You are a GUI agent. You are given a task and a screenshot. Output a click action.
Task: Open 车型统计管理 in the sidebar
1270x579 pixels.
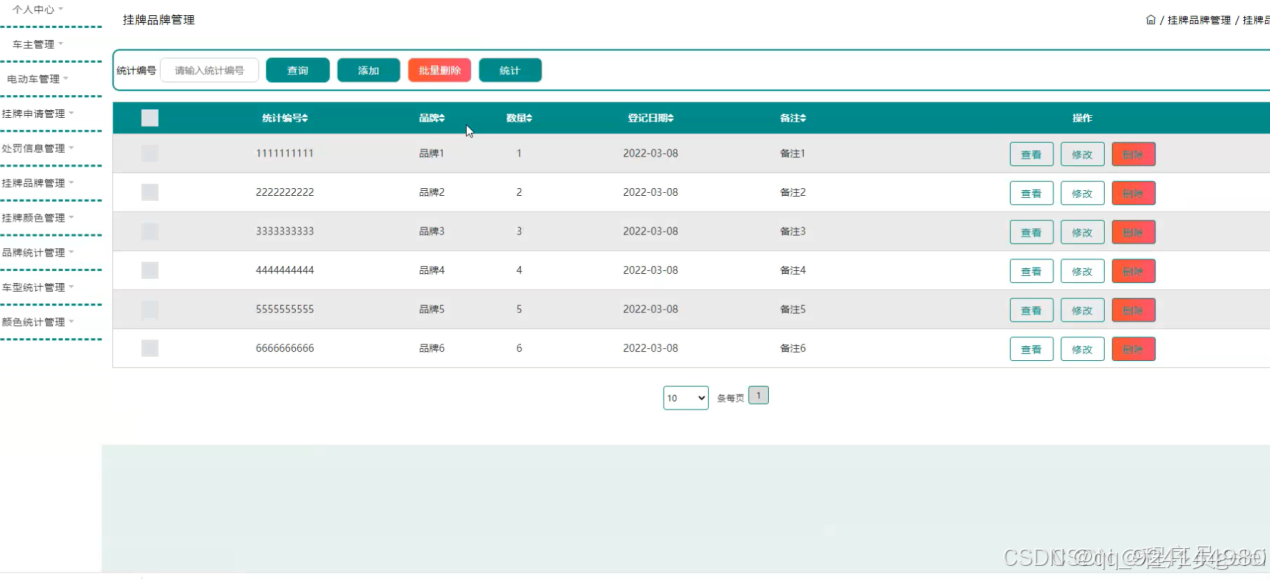[x=38, y=287]
